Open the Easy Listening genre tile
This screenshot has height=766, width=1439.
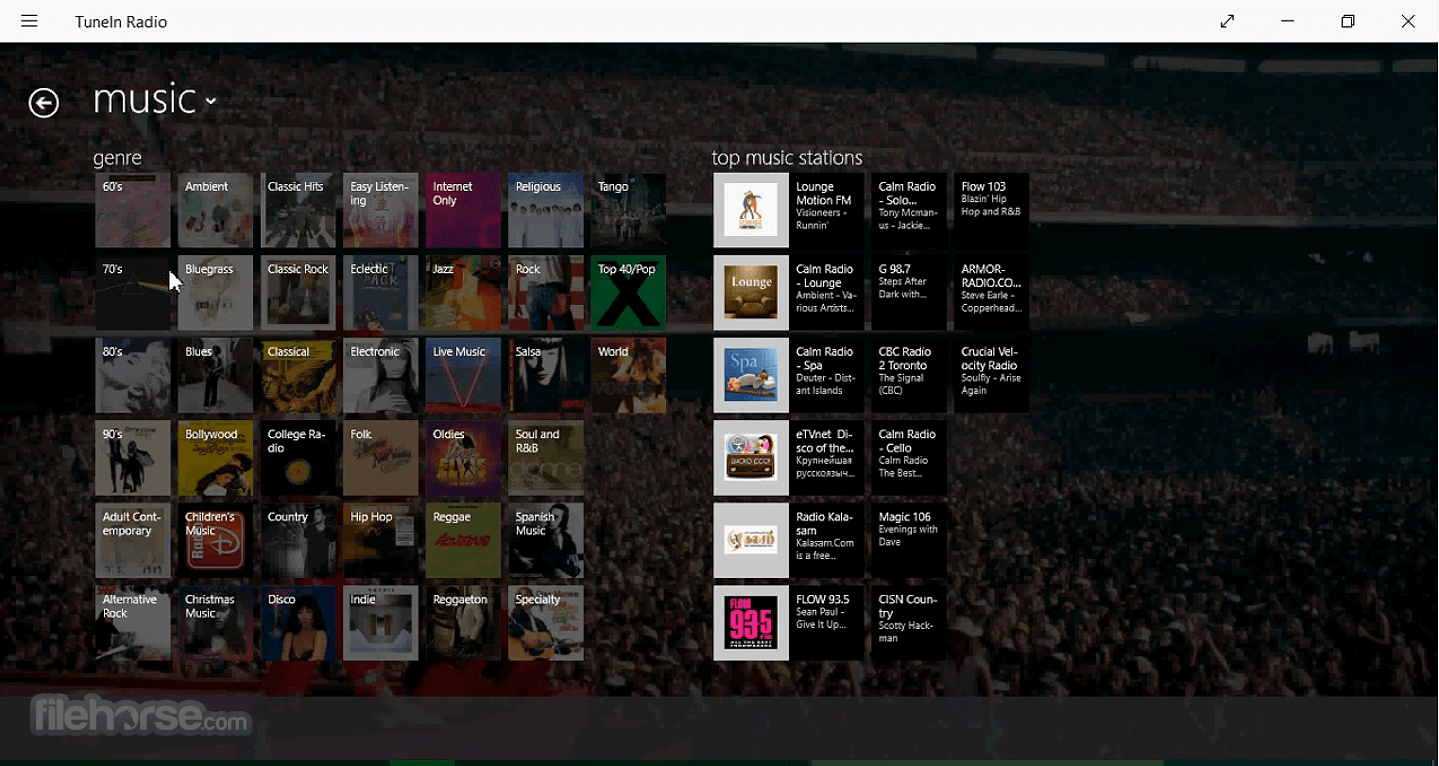(381, 210)
